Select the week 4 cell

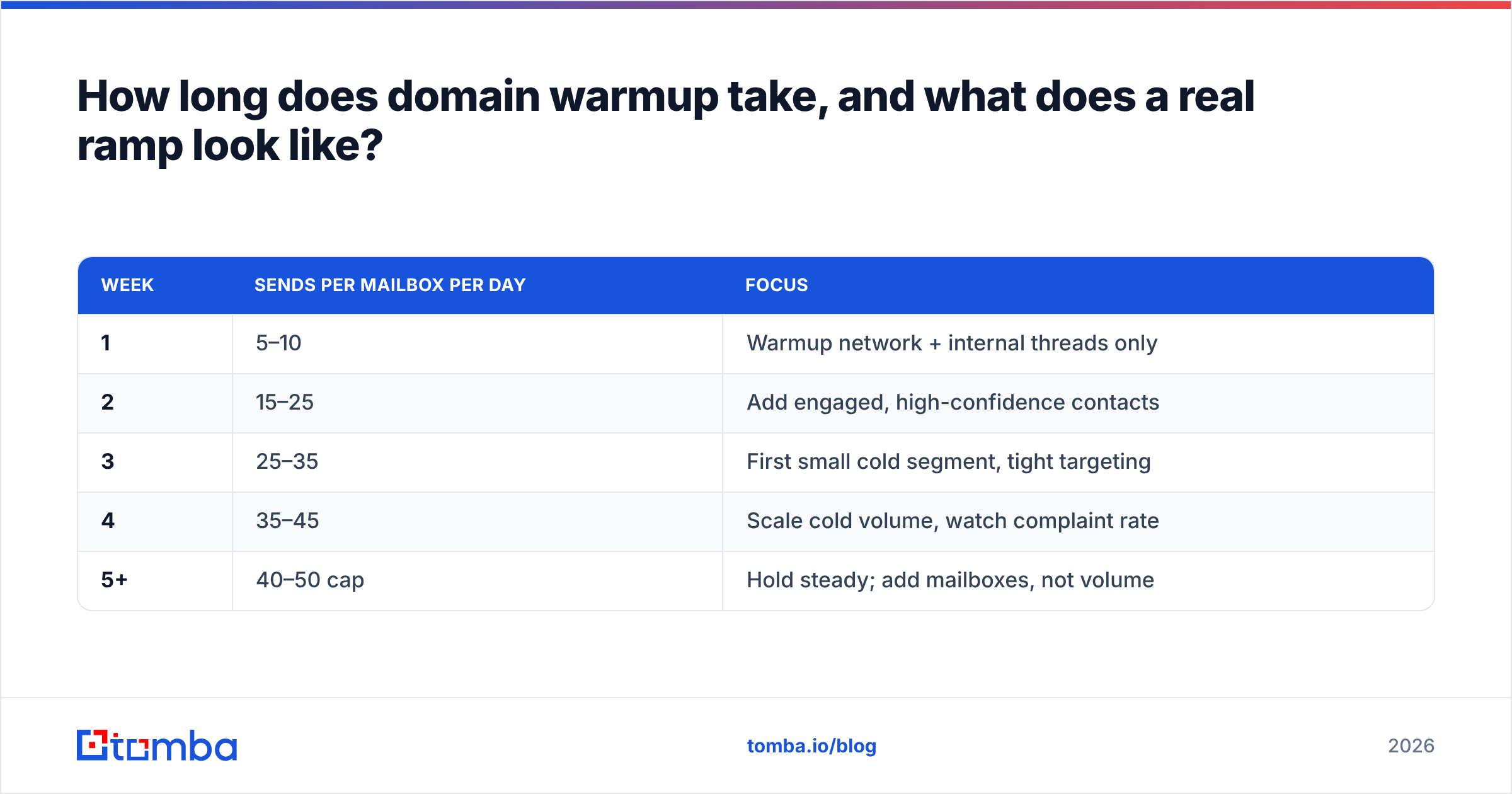click(x=155, y=521)
